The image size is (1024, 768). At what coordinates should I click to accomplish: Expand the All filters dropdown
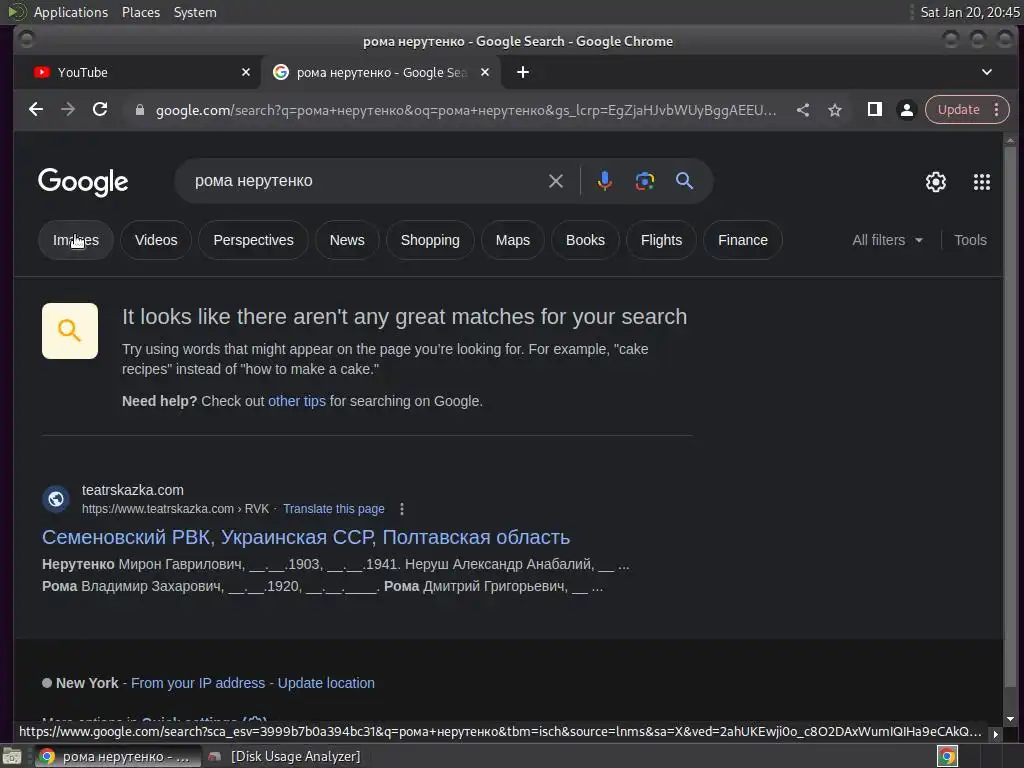(x=888, y=240)
